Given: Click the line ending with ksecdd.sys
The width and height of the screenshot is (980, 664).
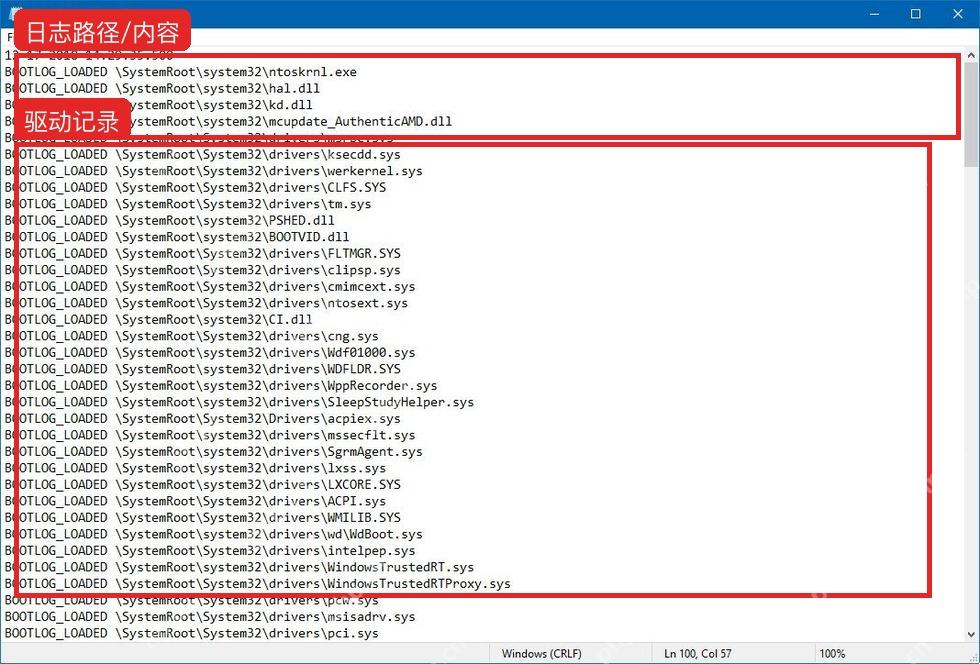Looking at the screenshot, I should [202, 154].
